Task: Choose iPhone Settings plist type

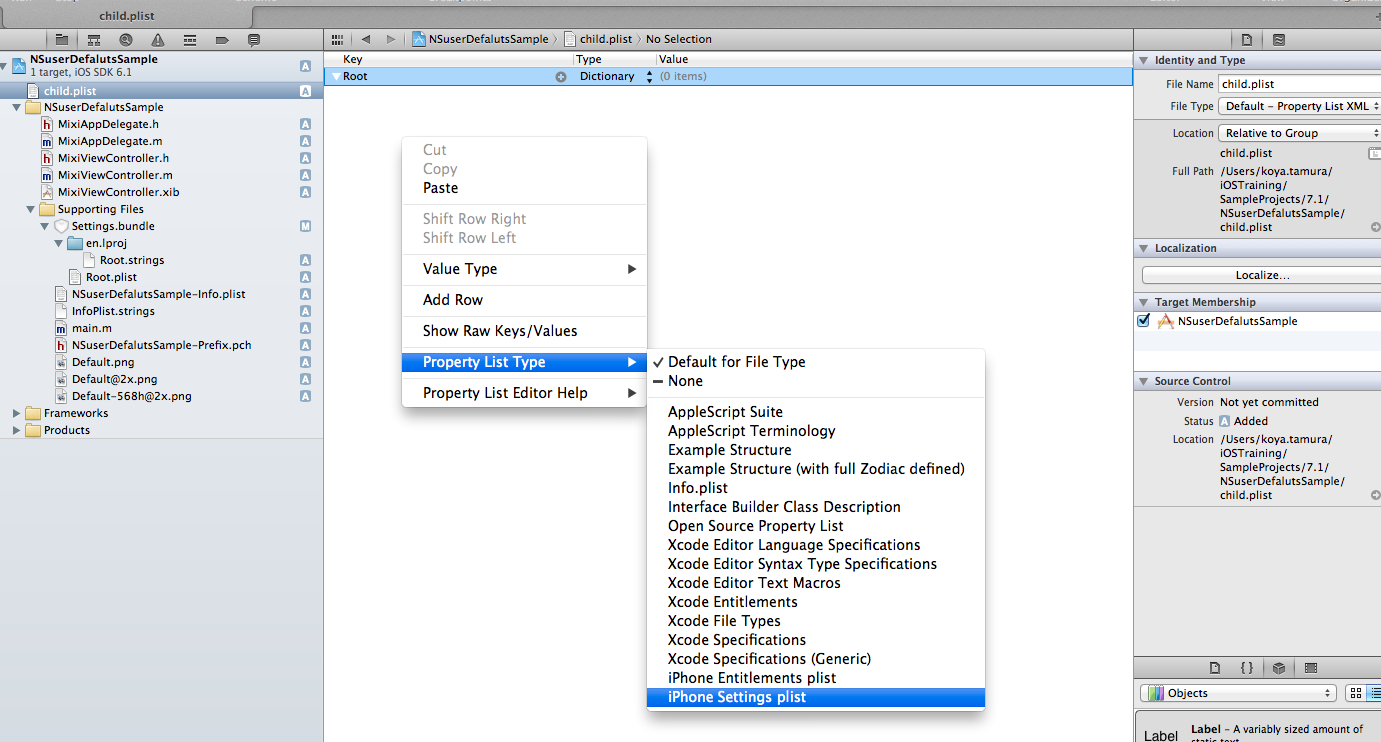Action: click(x=816, y=697)
